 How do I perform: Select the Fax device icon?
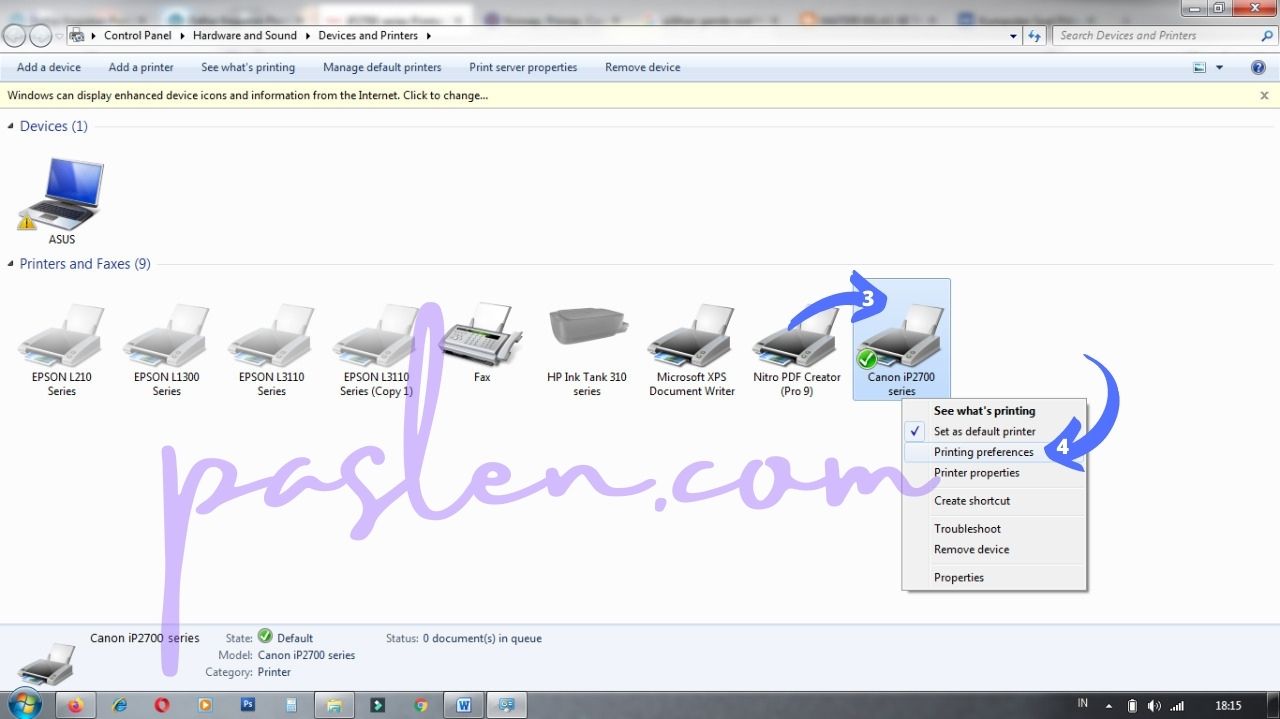482,336
